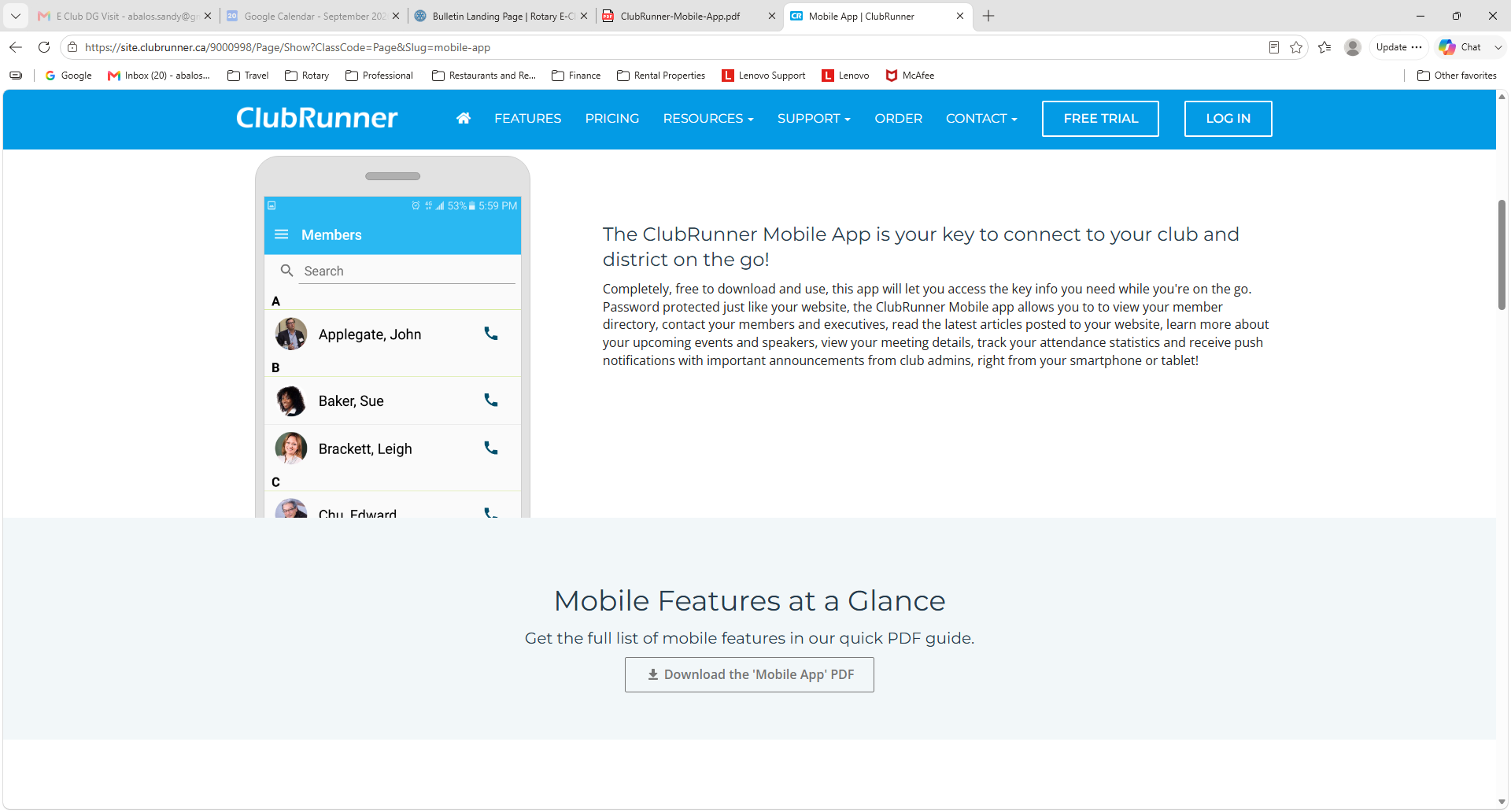1511x812 pixels.
Task: Open the tab search dropdown arrow
Action: (16, 16)
